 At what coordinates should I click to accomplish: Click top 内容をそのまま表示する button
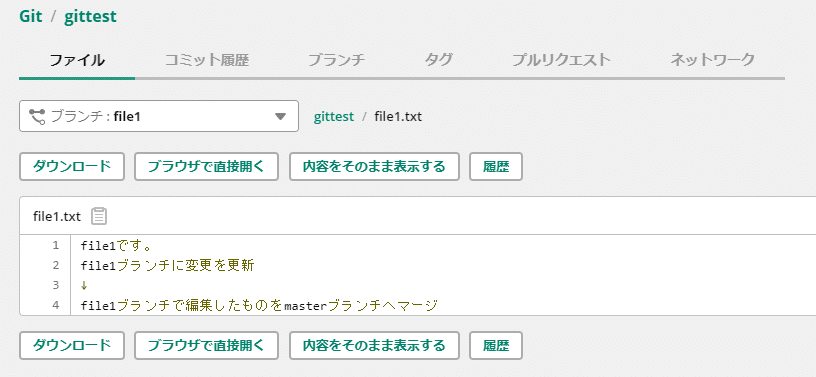[374, 167]
